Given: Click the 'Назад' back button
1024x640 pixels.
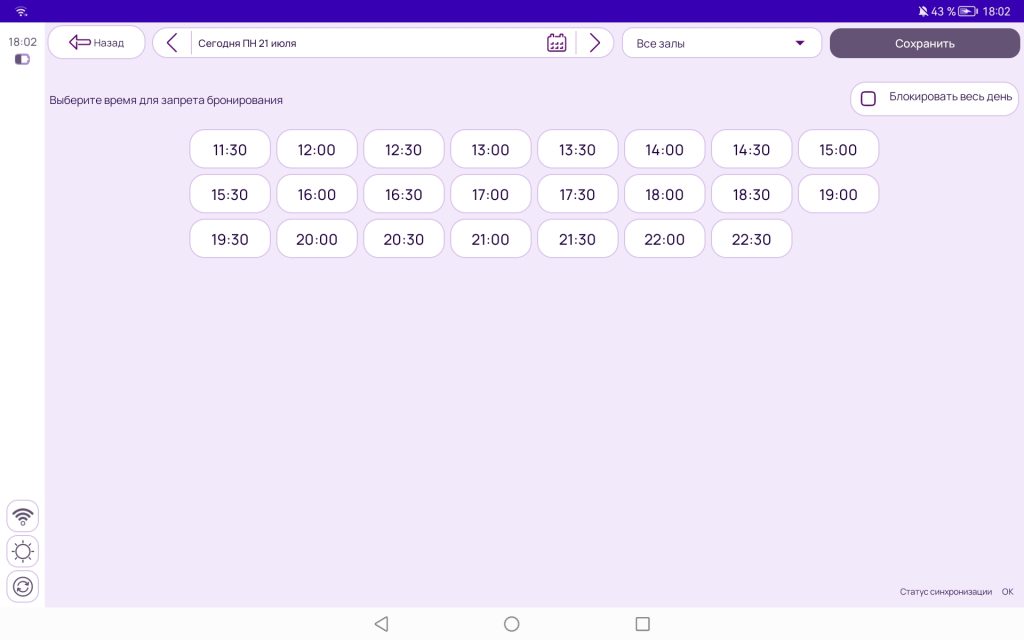Looking at the screenshot, I should coord(96,43).
